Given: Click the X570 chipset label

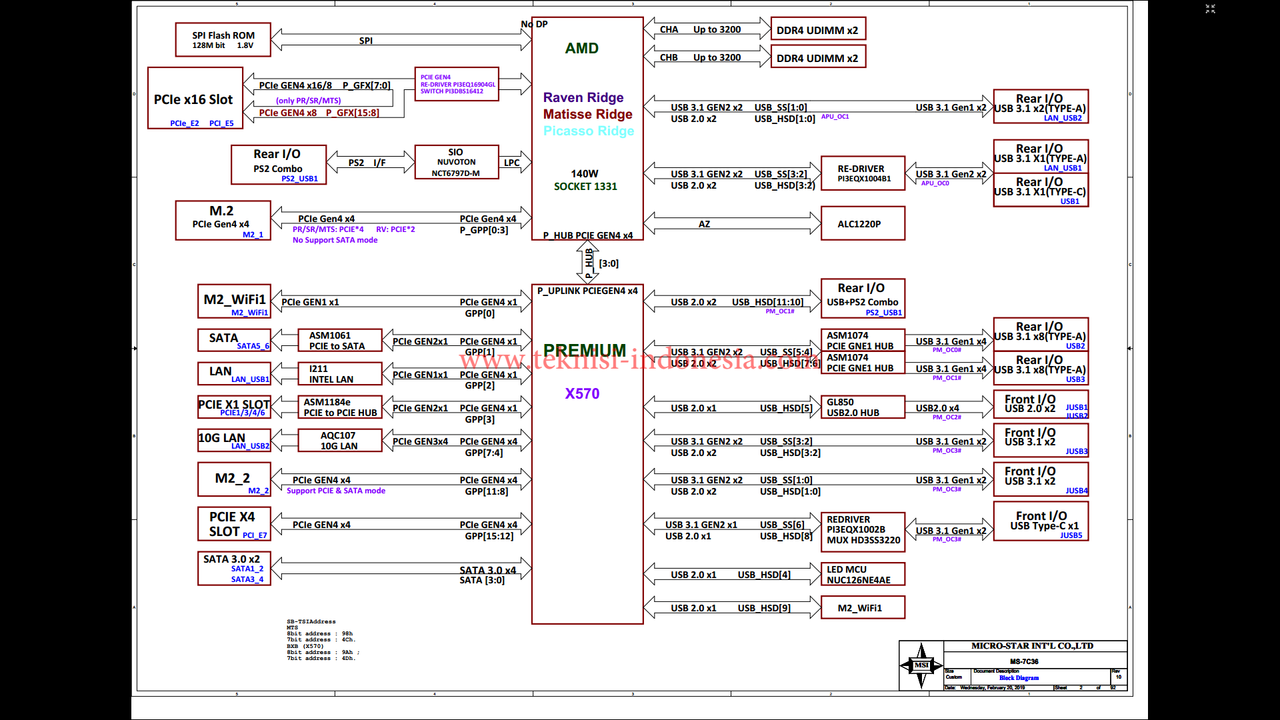Looking at the screenshot, I should pos(582,394).
